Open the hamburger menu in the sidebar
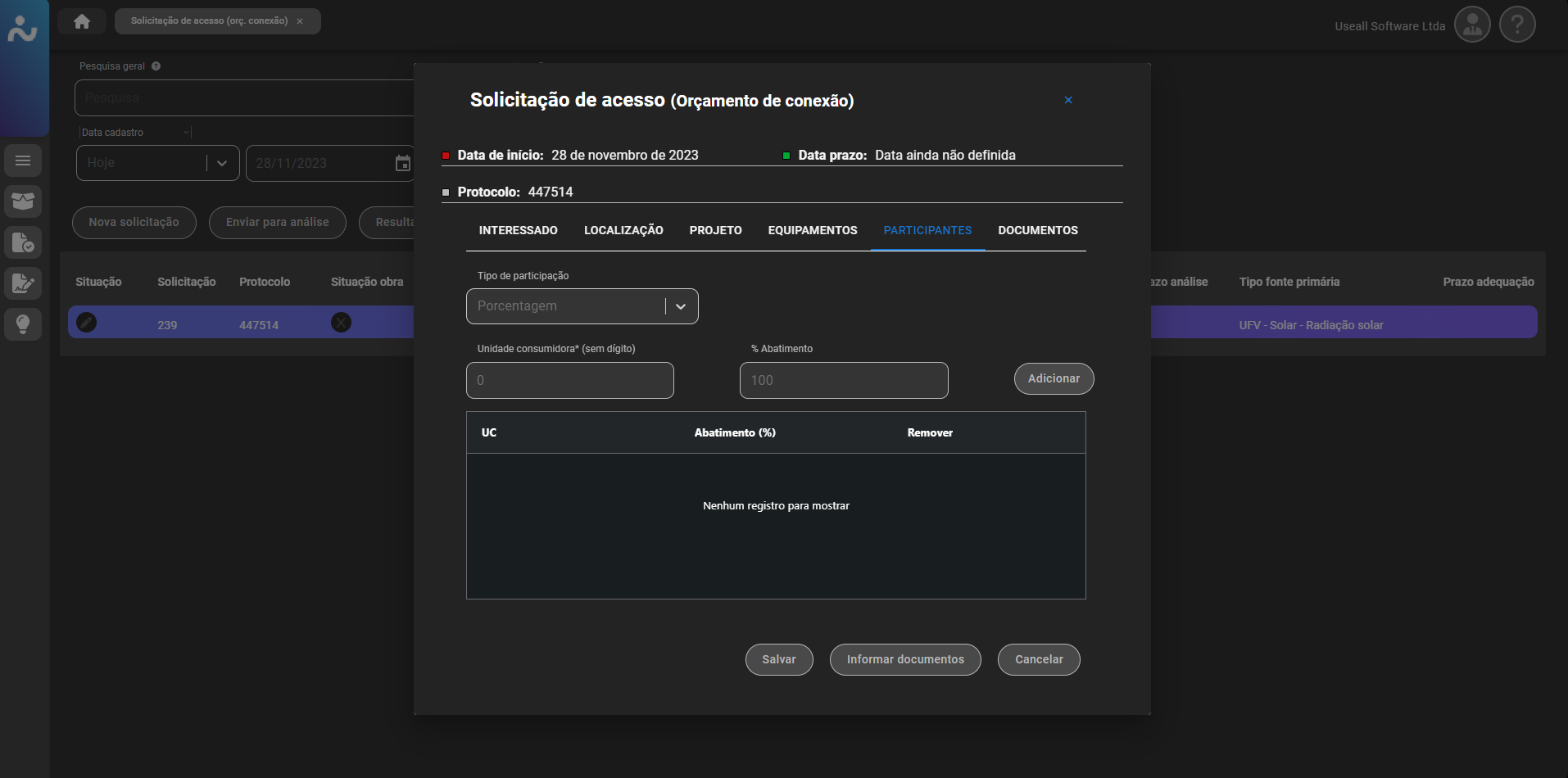 23,161
